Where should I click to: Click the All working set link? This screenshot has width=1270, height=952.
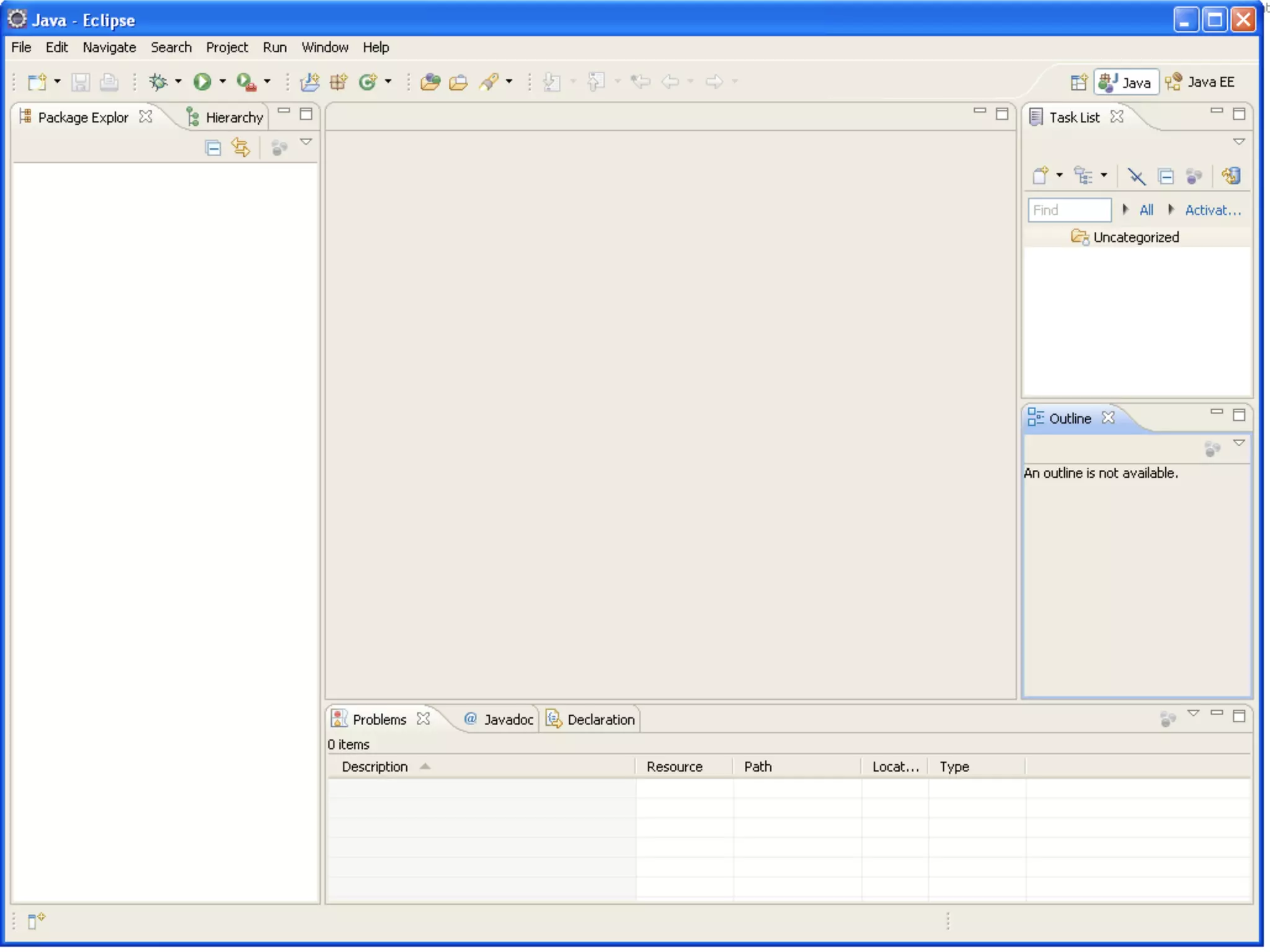click(1146, 210)
